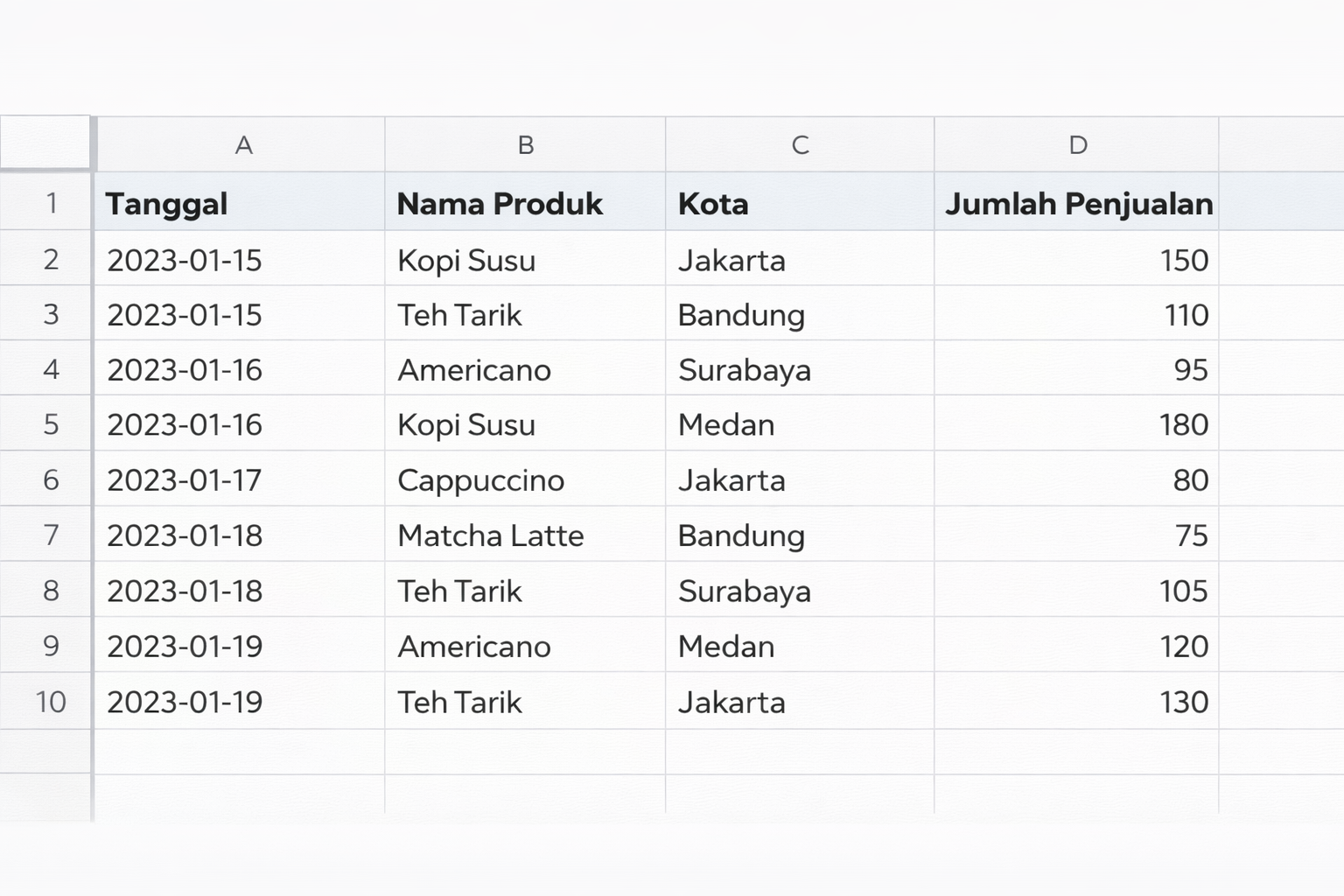Select column A header

(x=242, y=145)
